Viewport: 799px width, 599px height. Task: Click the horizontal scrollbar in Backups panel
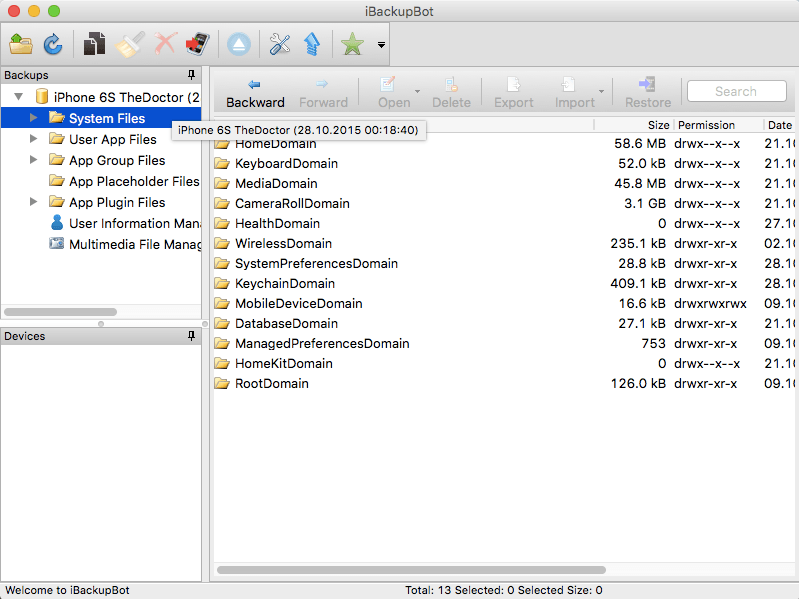60,312
